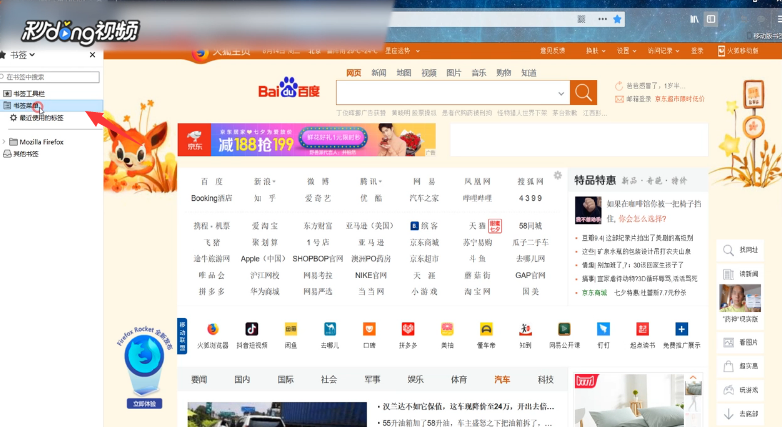Open the 4399 site link

click(x=530, y=198)
